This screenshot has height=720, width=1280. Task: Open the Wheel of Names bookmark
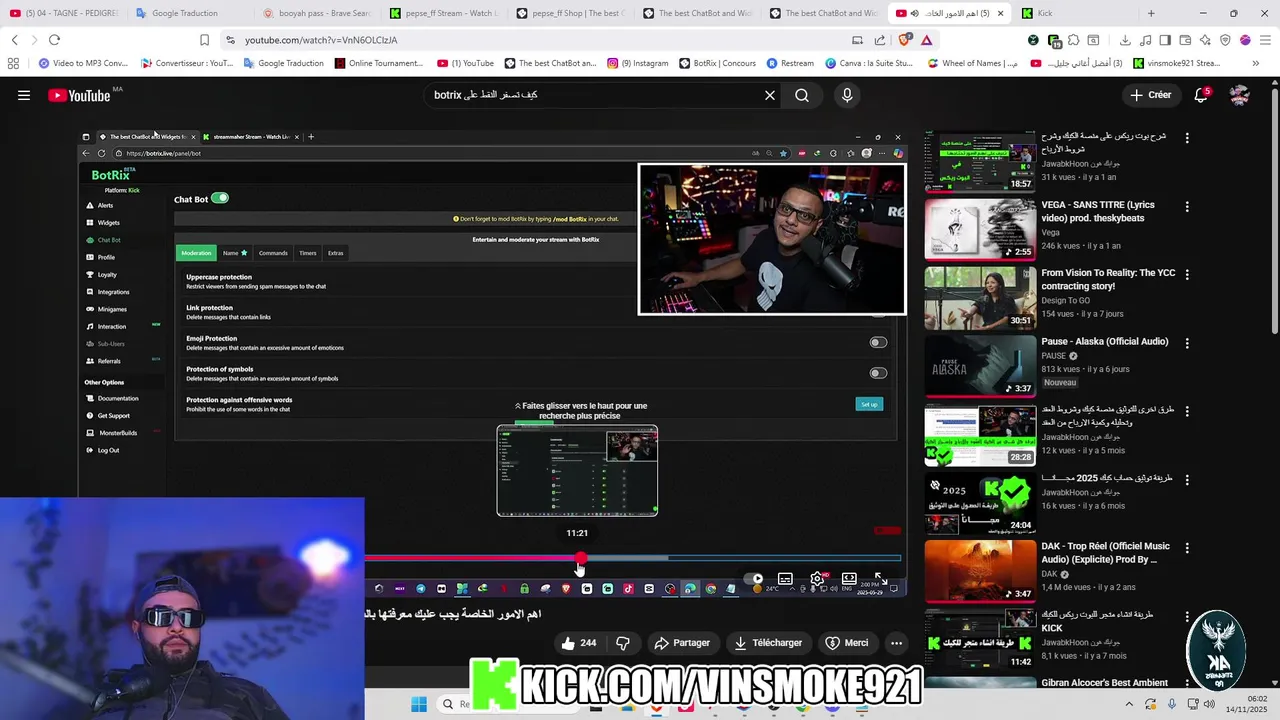point(973,63)
